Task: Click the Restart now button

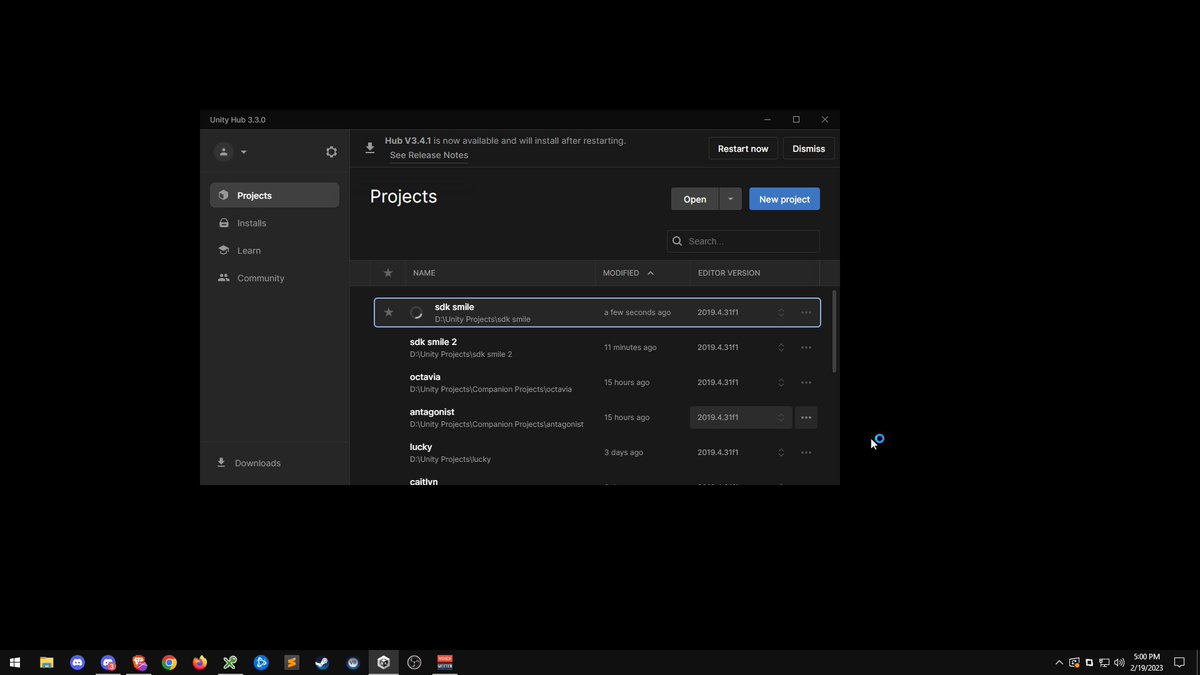Action: pyautogui.click(x=743, y=148)
